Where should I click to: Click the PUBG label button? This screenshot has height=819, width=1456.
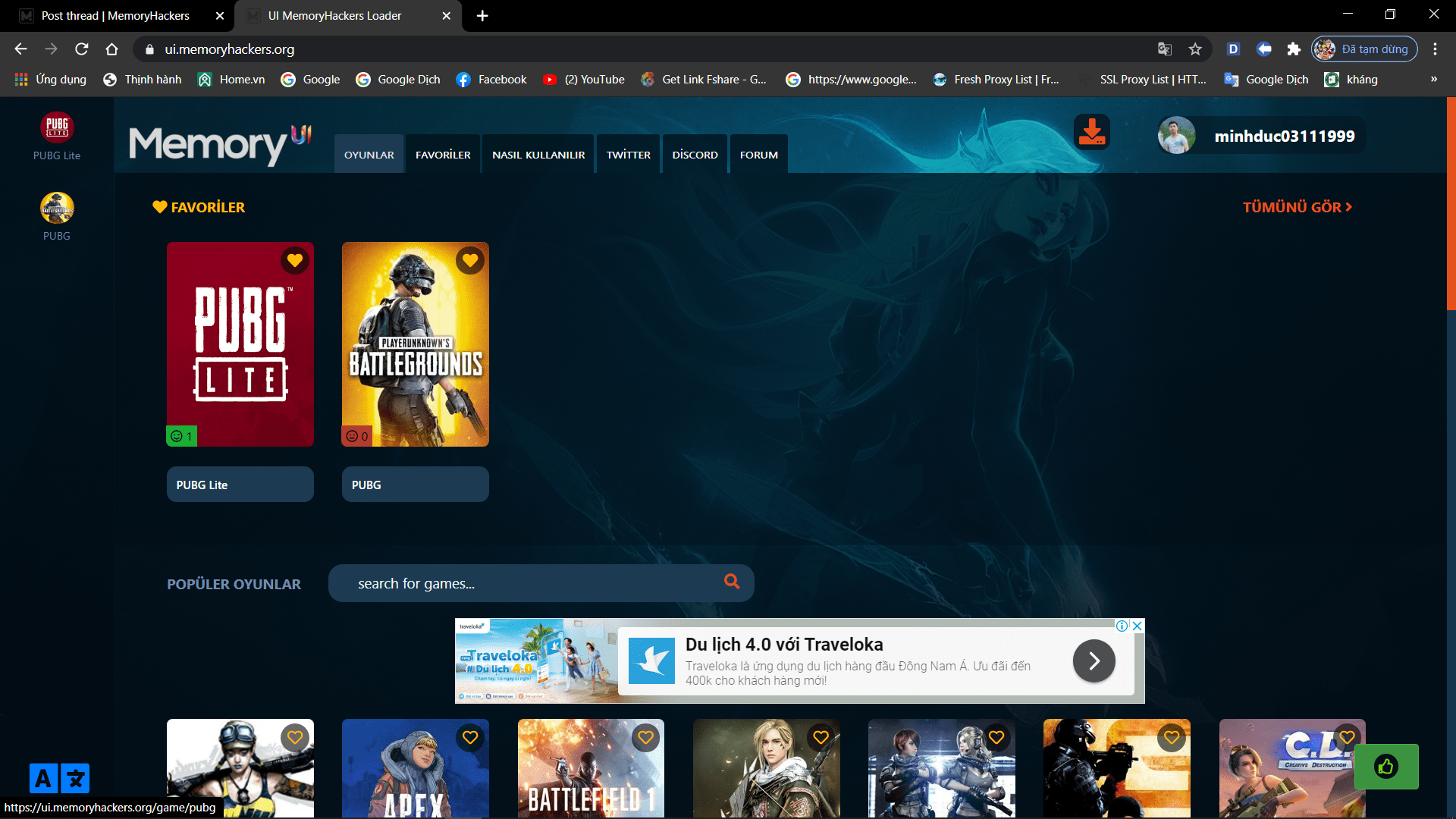416,485
